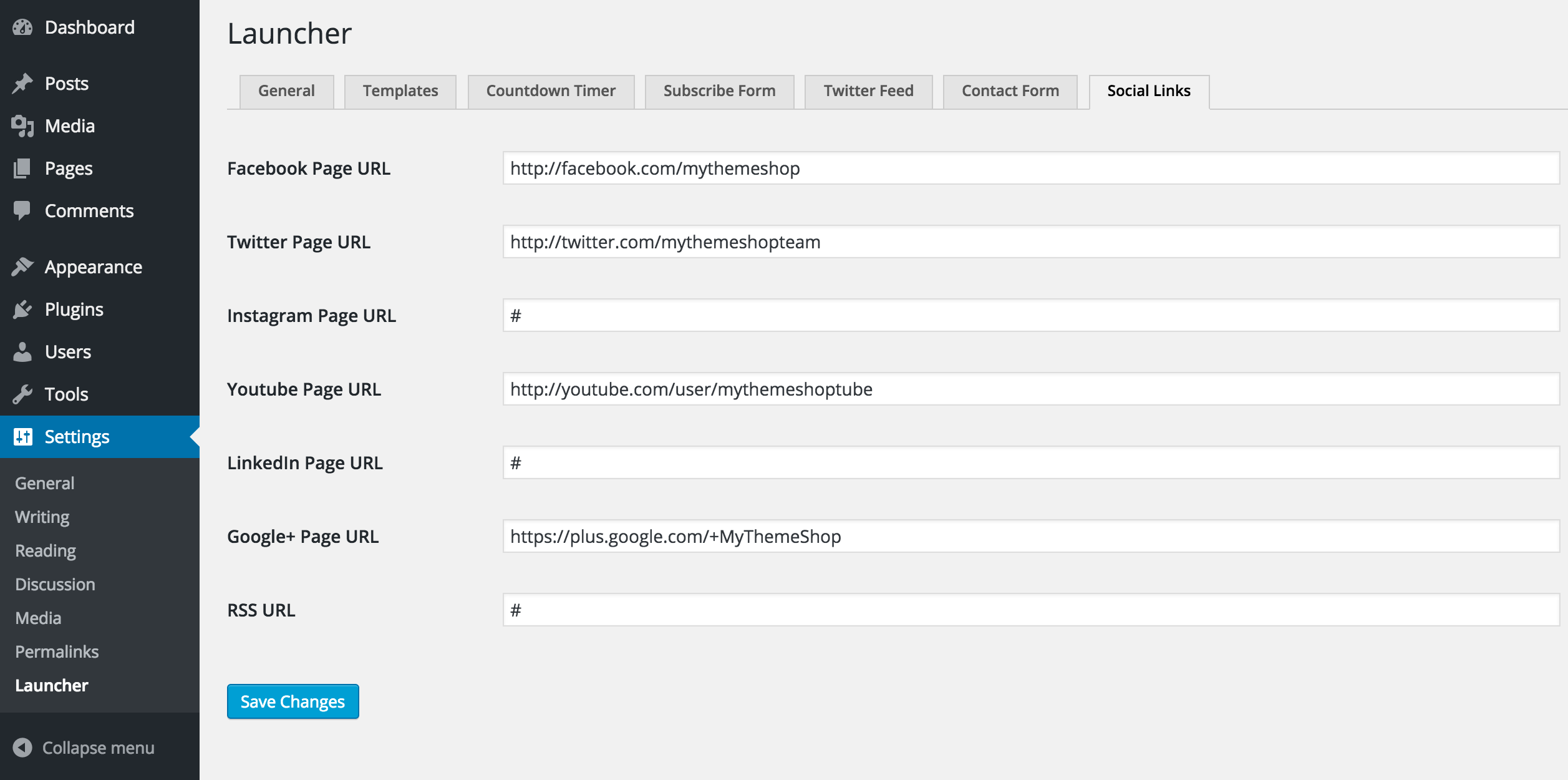Click the Google+ Page URL field

click(x=1031, y=536)
